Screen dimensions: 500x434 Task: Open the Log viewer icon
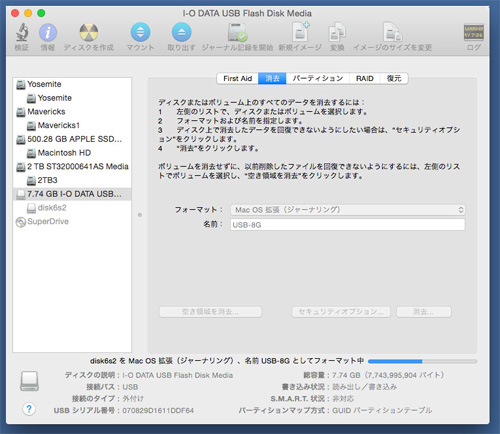tap(473, 32)
